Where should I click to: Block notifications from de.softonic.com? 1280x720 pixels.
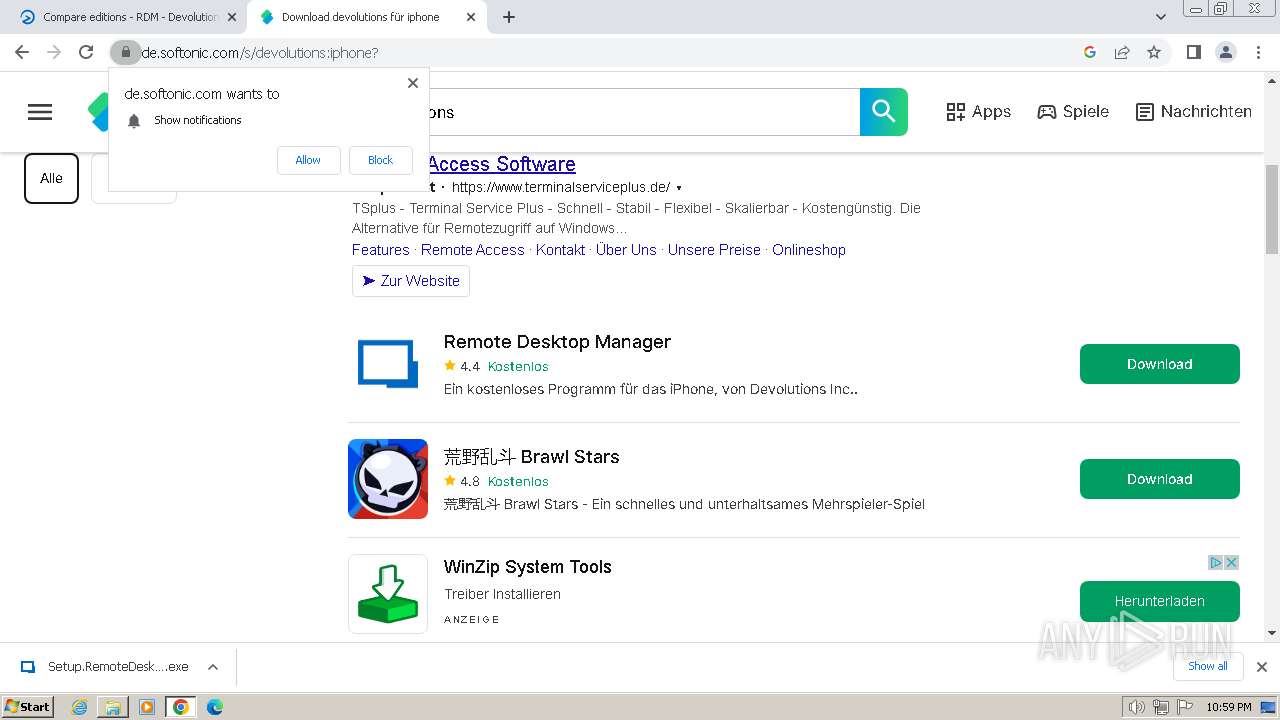pos(380,160)
